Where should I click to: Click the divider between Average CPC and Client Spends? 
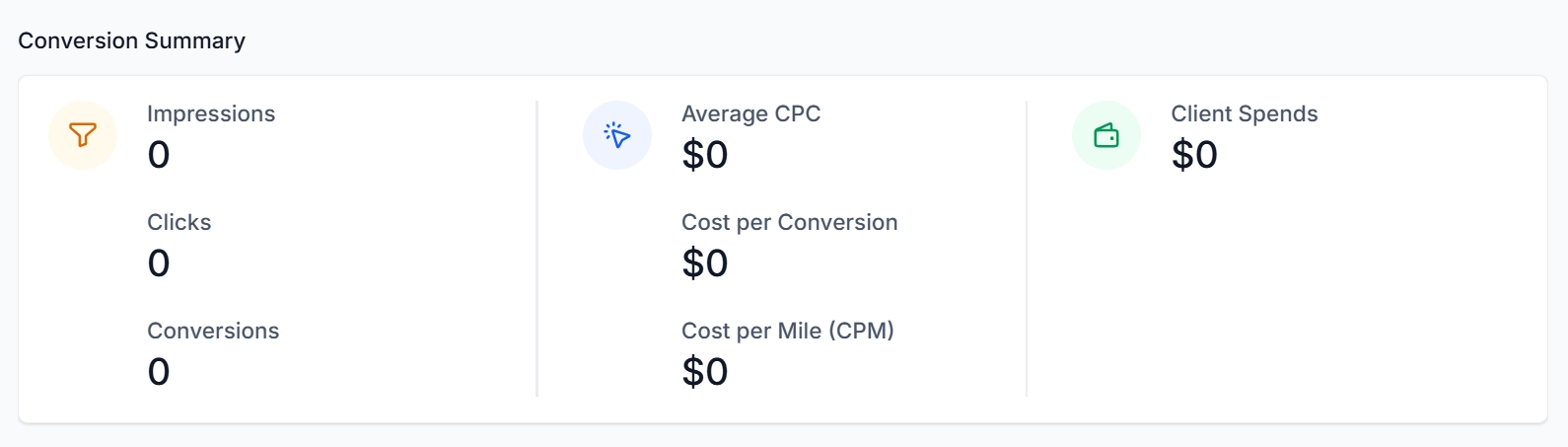tap(1027, 249)
